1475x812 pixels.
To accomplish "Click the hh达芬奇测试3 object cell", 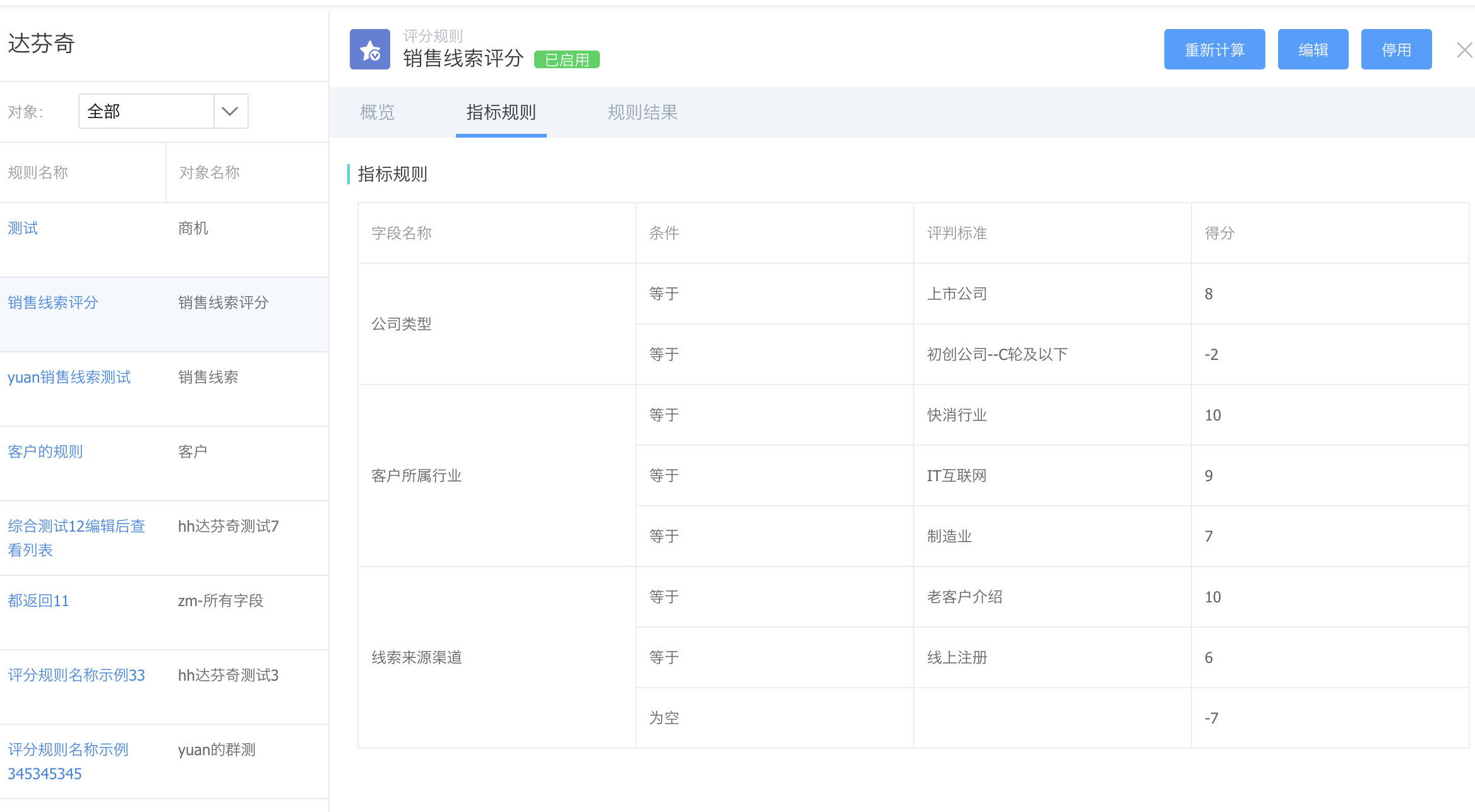I will pyautogui.click(x=229, y=675).
